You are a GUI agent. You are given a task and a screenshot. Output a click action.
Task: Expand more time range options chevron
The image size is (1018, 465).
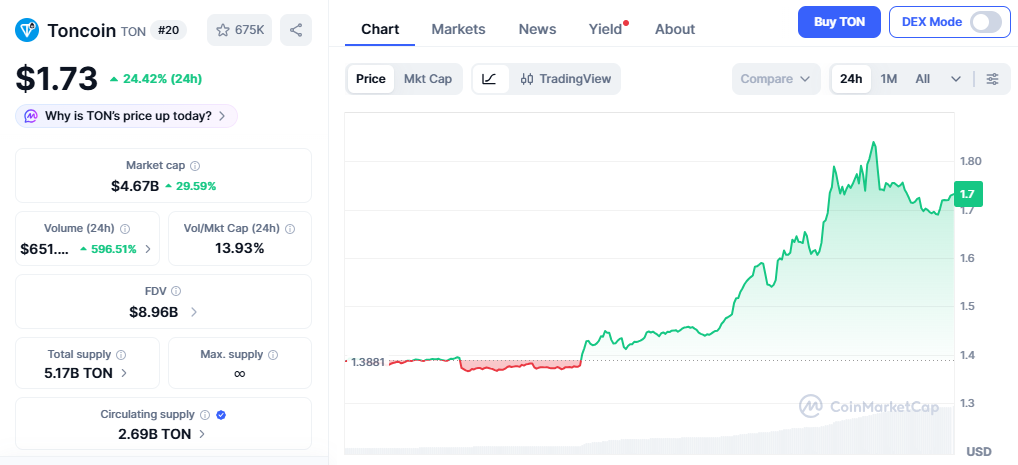click(x=956, y=79)
